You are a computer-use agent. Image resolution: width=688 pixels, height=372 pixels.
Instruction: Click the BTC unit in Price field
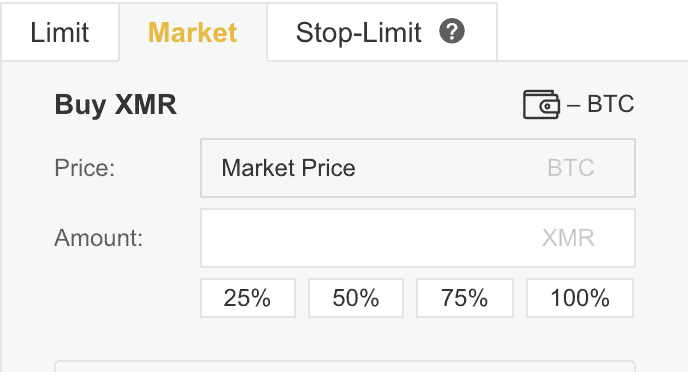point(571,168)
